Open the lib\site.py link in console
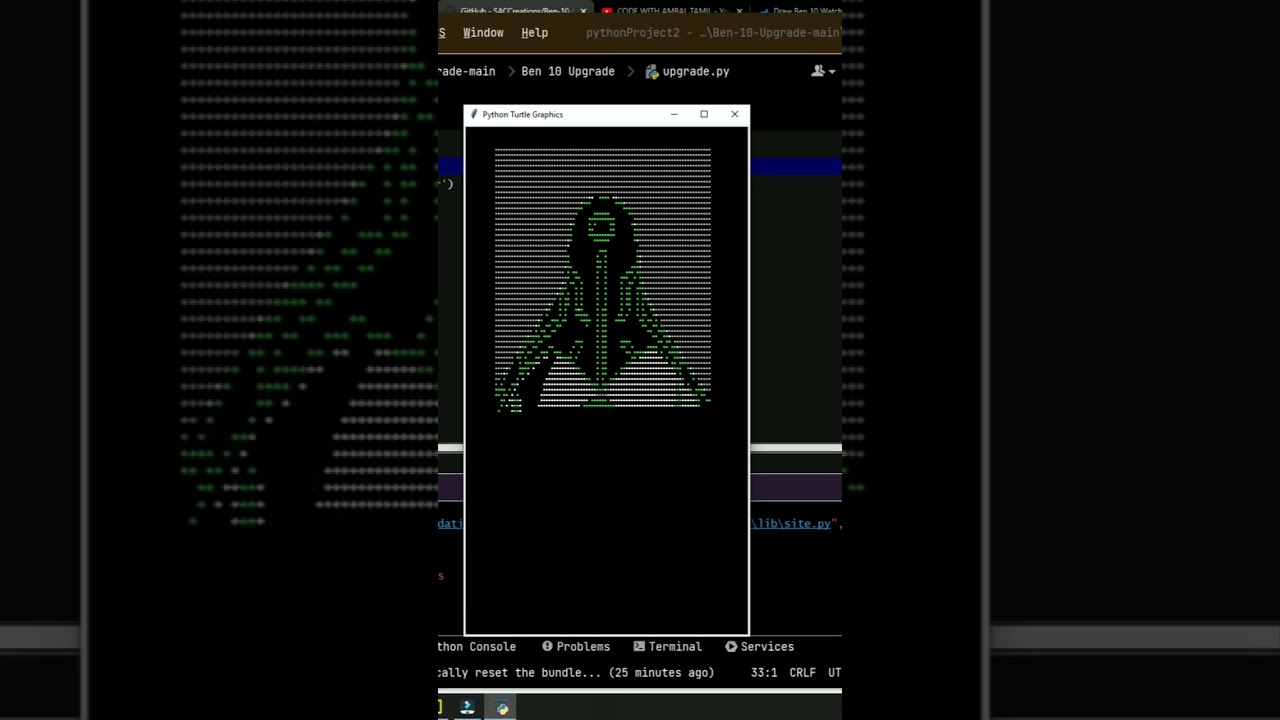Viewport: 1280px width, 720px height. pos(791,523)
